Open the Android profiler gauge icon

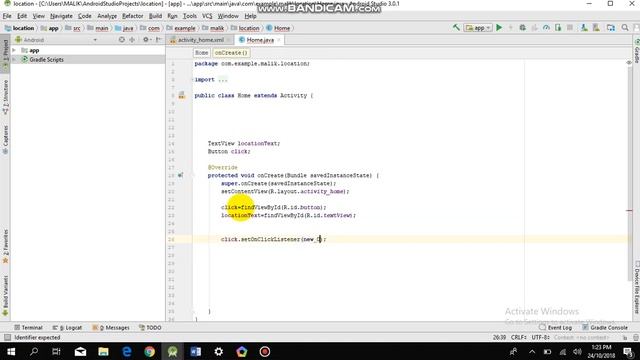(x=546, y=28)
